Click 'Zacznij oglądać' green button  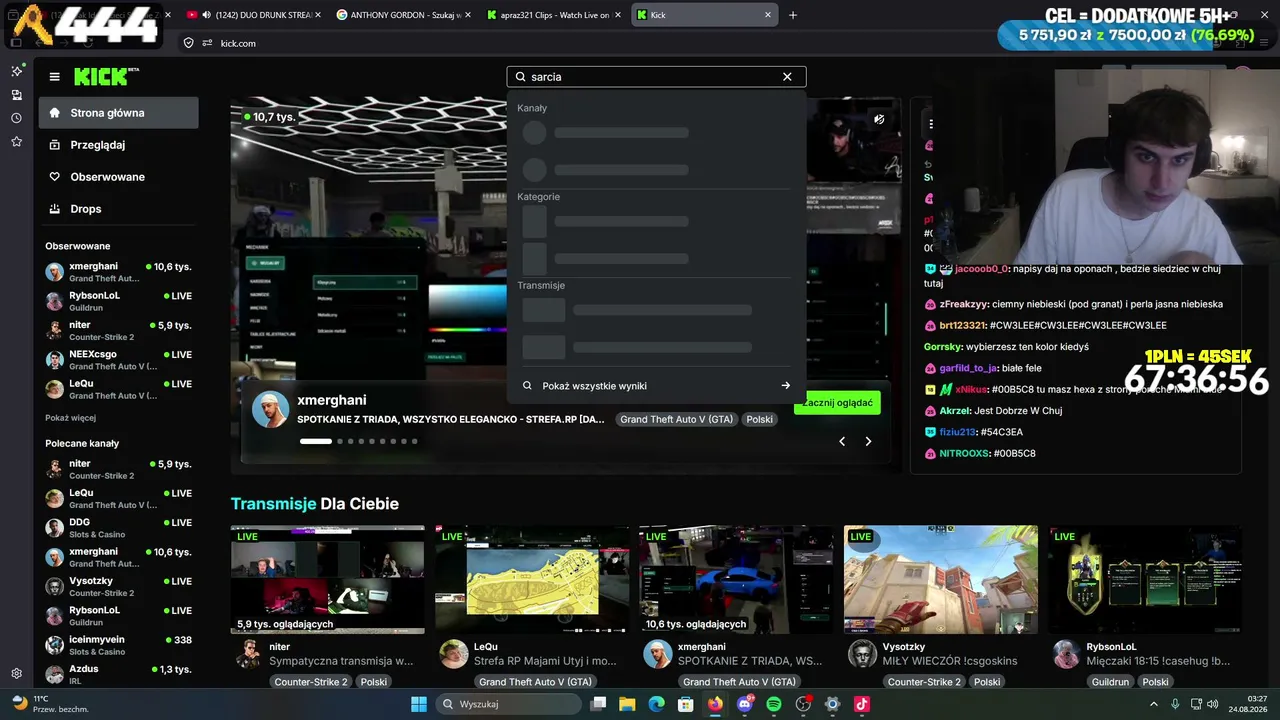(x=838, y=403)
